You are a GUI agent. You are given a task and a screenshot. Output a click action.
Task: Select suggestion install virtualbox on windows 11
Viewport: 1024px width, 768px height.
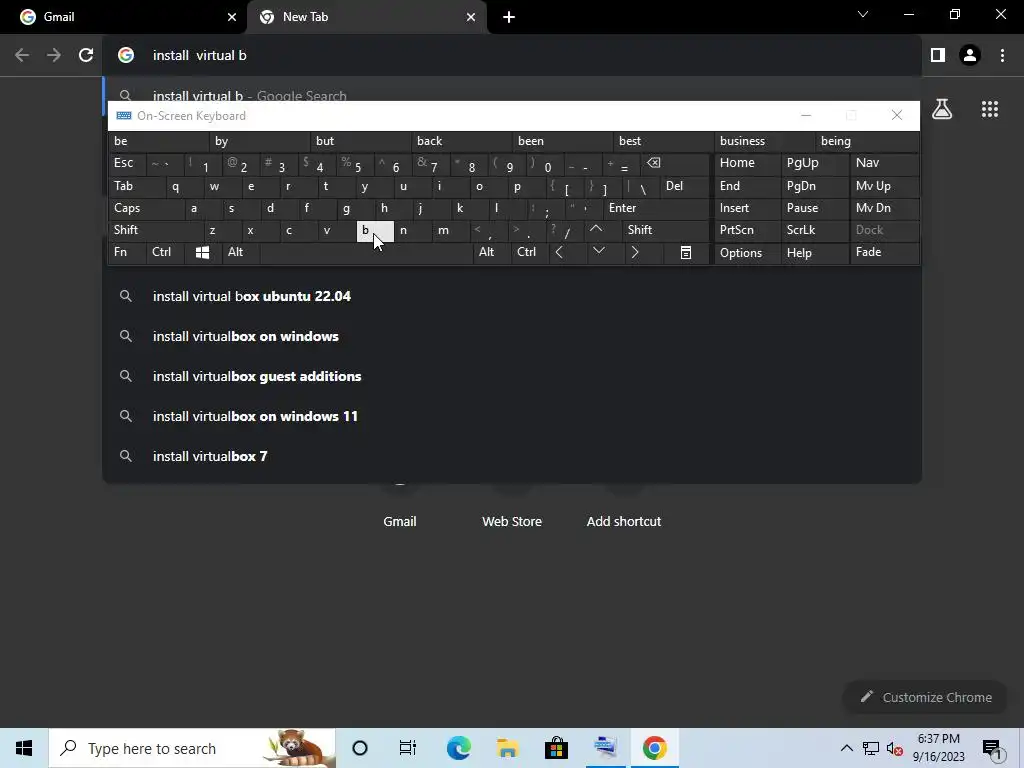pyautogui.click(x=512, y=417)
